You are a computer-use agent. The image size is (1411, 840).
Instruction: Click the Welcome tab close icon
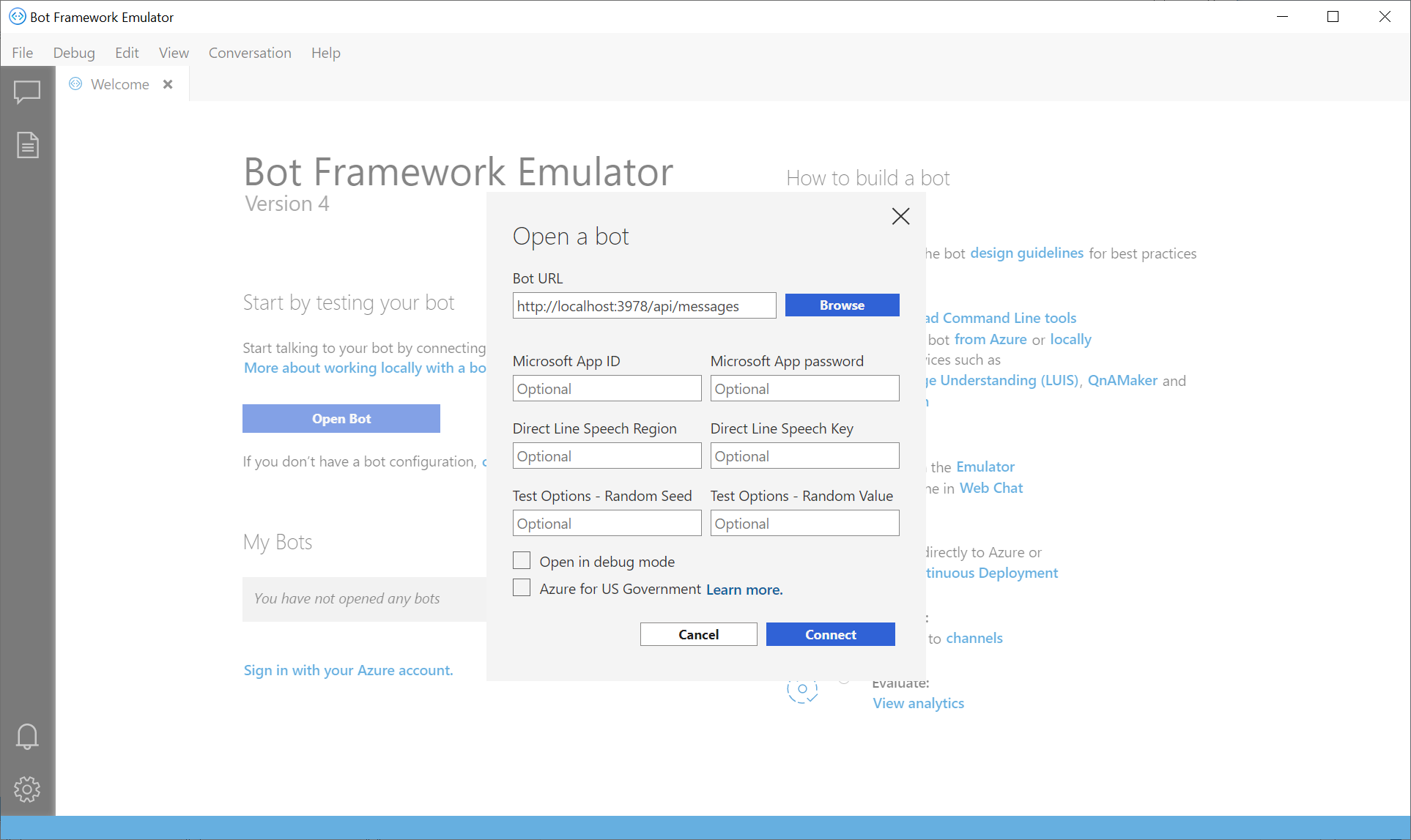pyautogui.click(x=167, y=84)
